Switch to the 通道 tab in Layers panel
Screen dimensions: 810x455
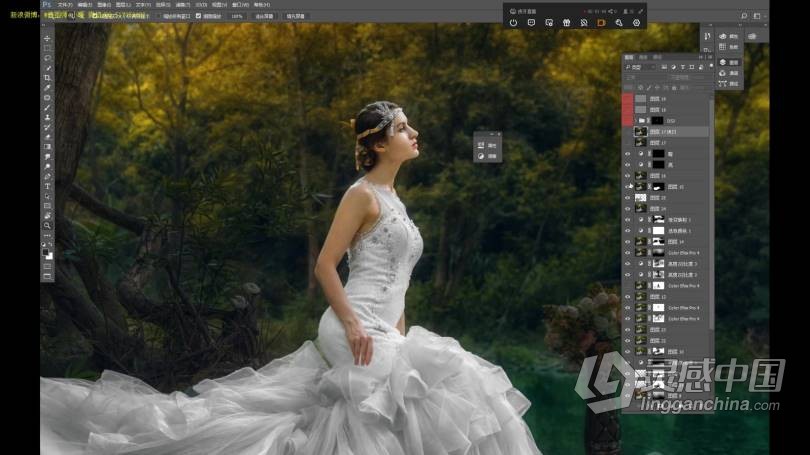tap(643, 57)
